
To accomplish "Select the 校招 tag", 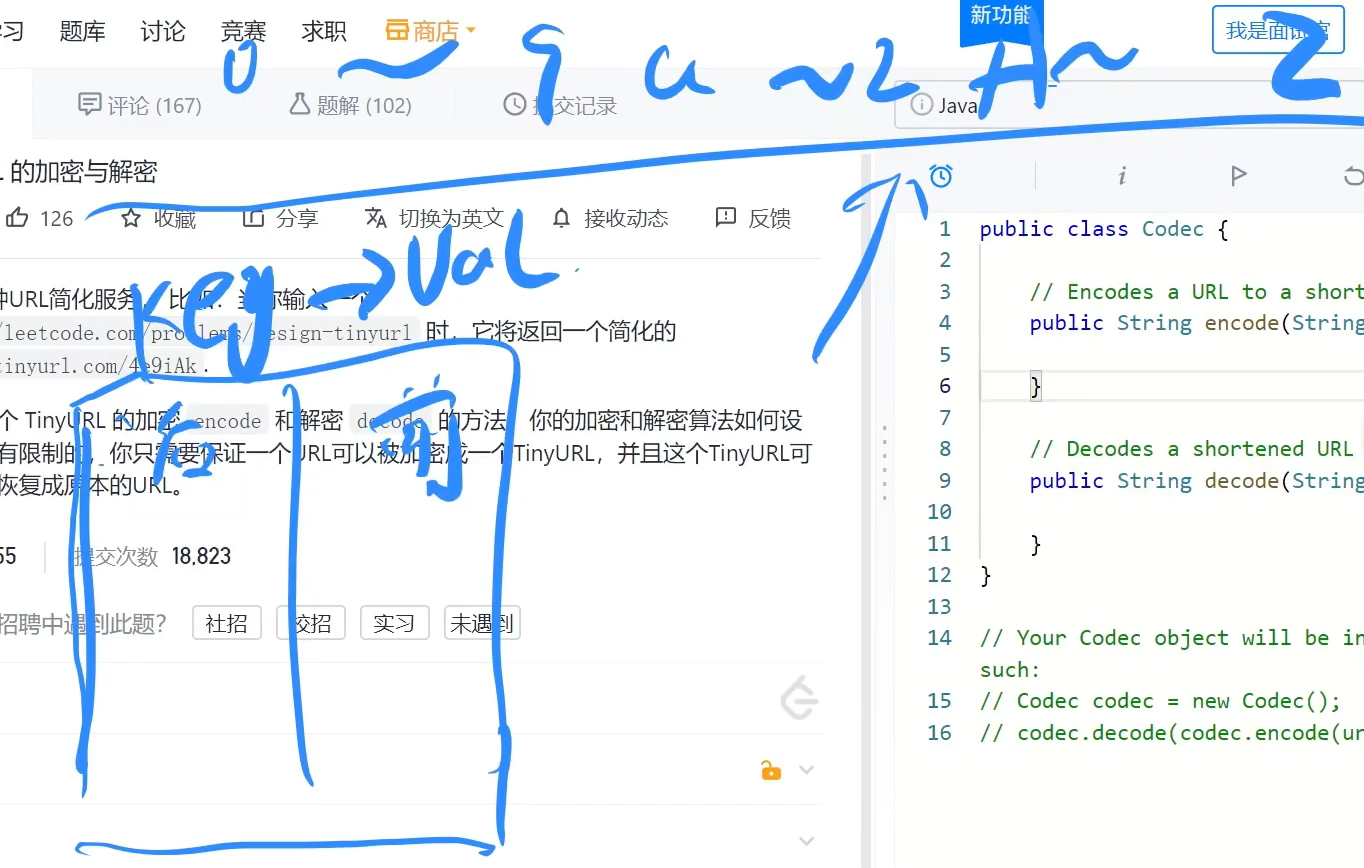I will pyautogui.click(x=310, y=623).
